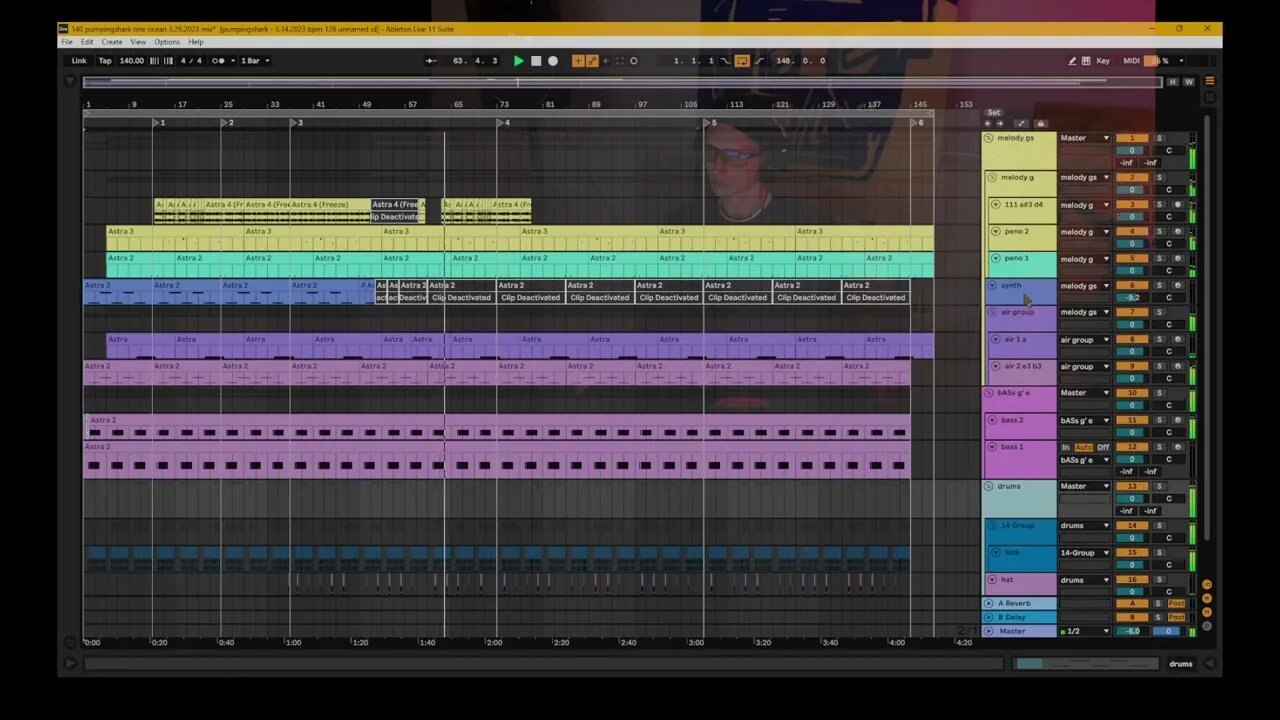Screen dimensions: 1280x720
Task: Open the Help menu
Action: click(196, 42)
